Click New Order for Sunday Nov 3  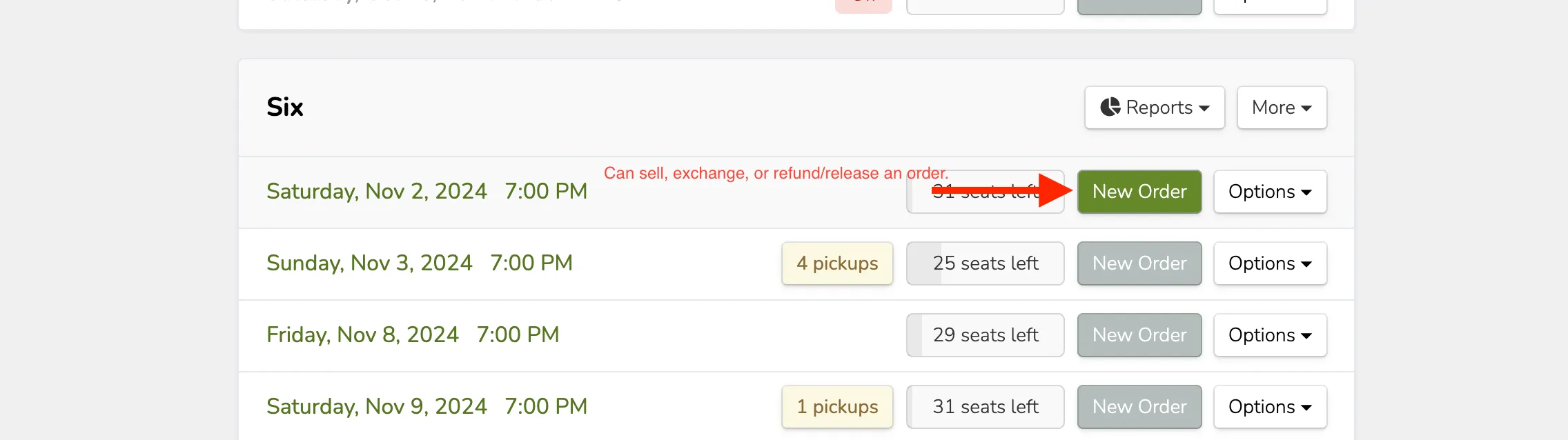(x=1139, y=263)
